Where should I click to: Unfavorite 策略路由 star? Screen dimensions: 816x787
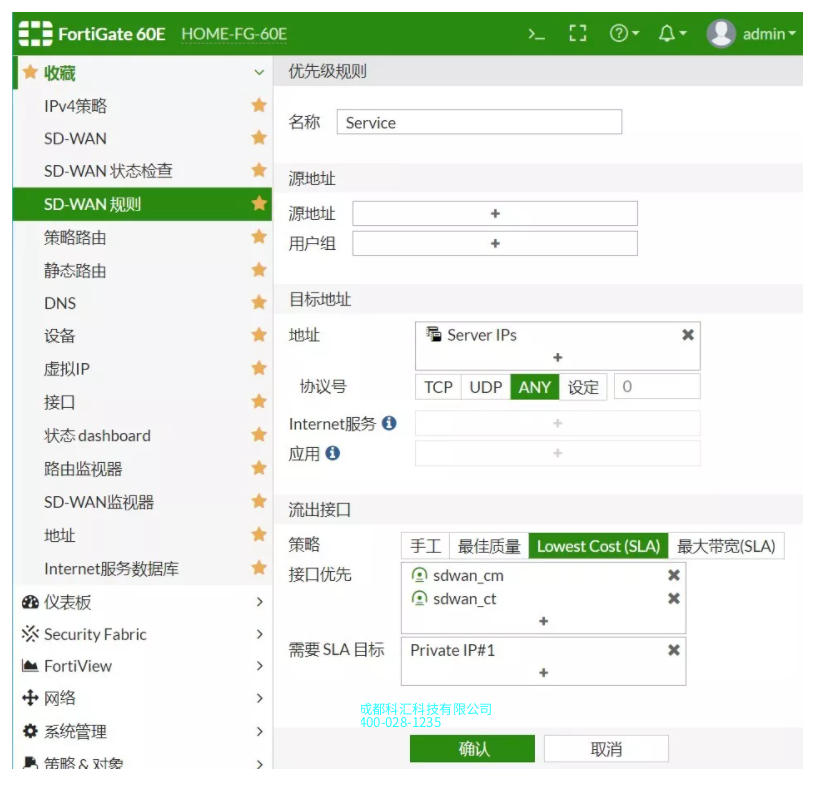point(259,237)
